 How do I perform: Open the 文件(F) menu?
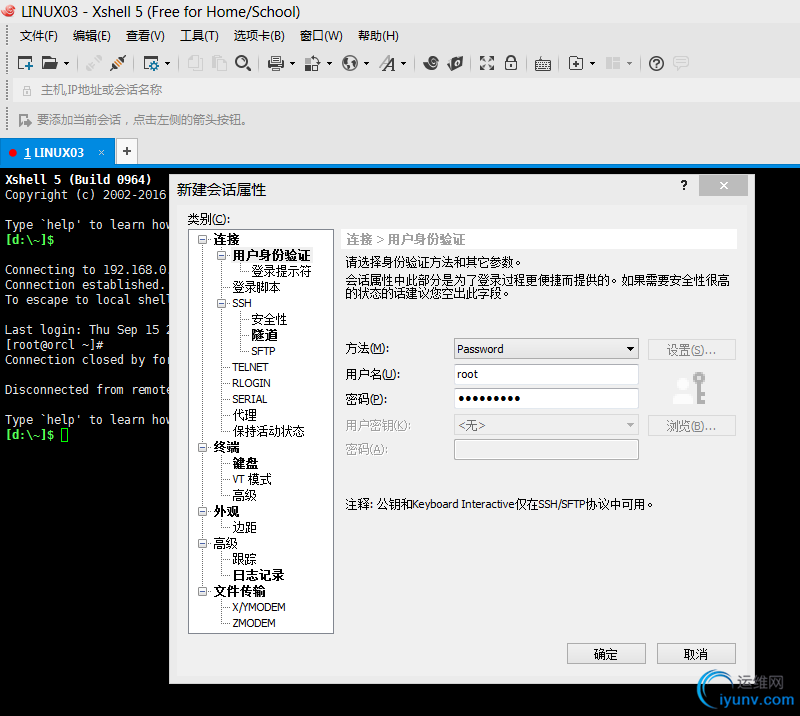[x=38, y=36]
